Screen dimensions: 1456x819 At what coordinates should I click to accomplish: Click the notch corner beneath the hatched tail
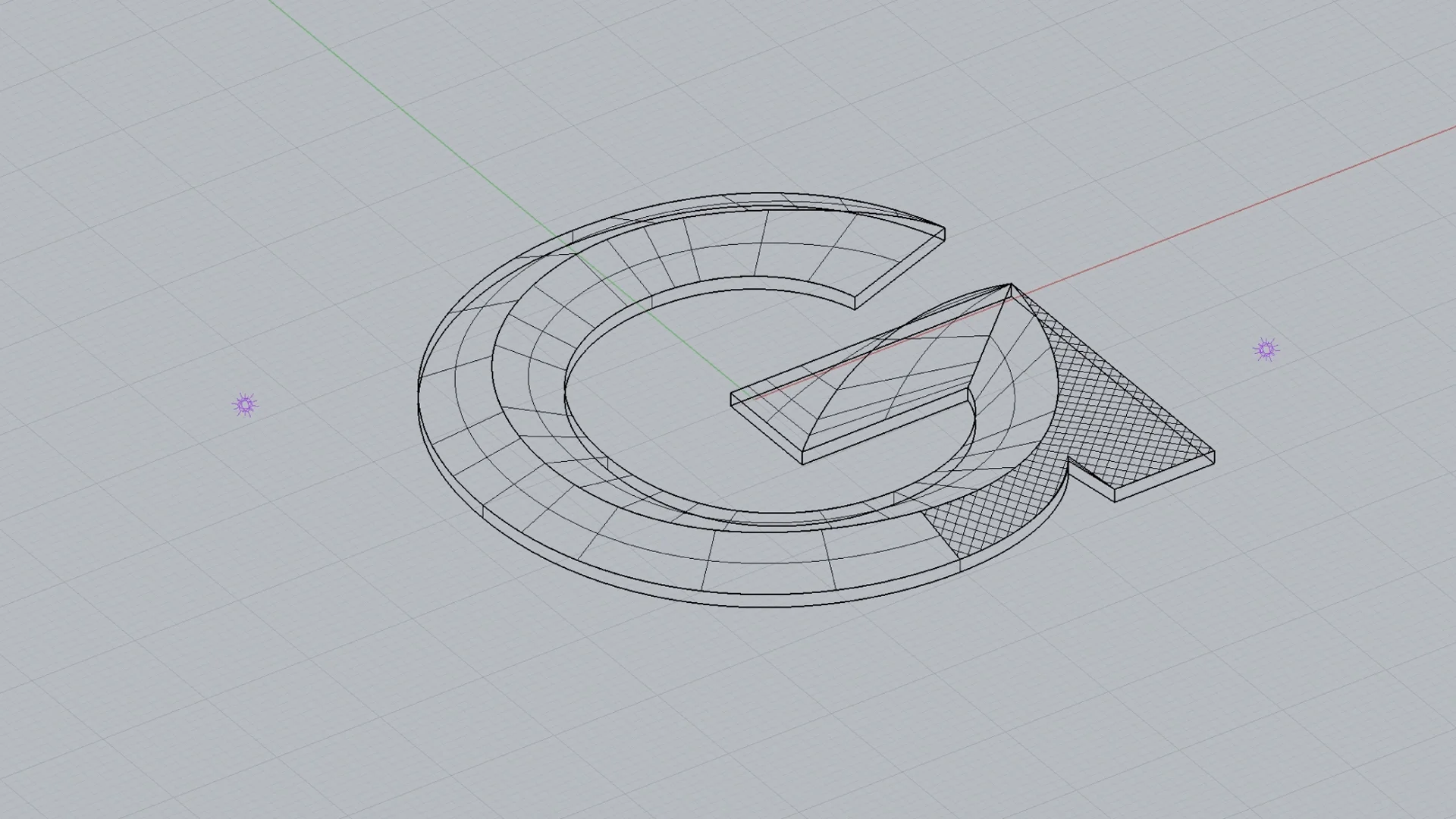coord(1068,460)
